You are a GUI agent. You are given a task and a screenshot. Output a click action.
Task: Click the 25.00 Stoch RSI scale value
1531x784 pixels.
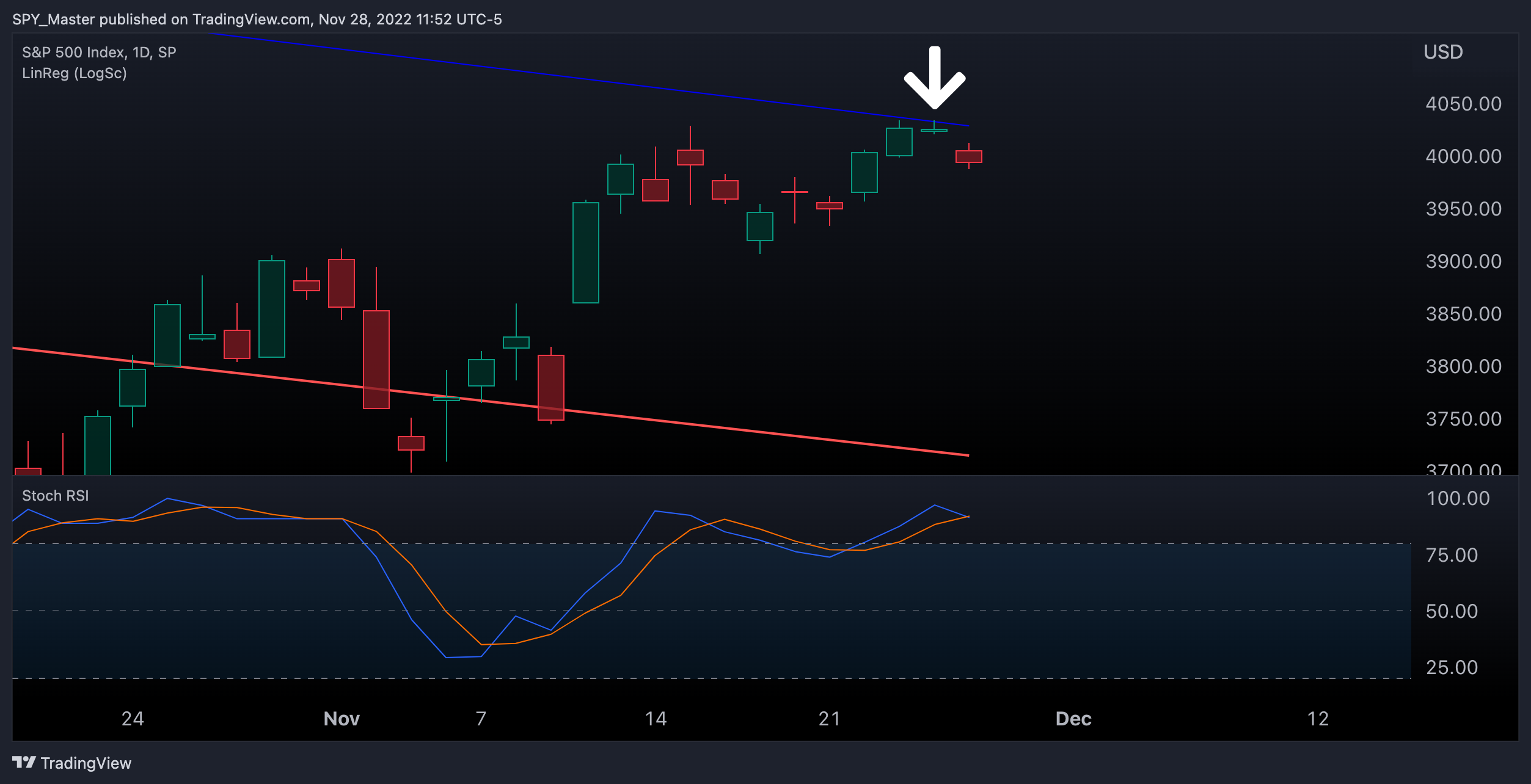(1452, 667)
